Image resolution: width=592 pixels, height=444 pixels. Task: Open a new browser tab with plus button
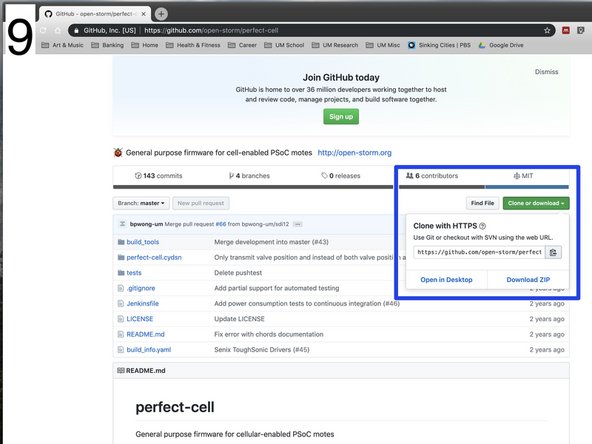tap(161, 14)
